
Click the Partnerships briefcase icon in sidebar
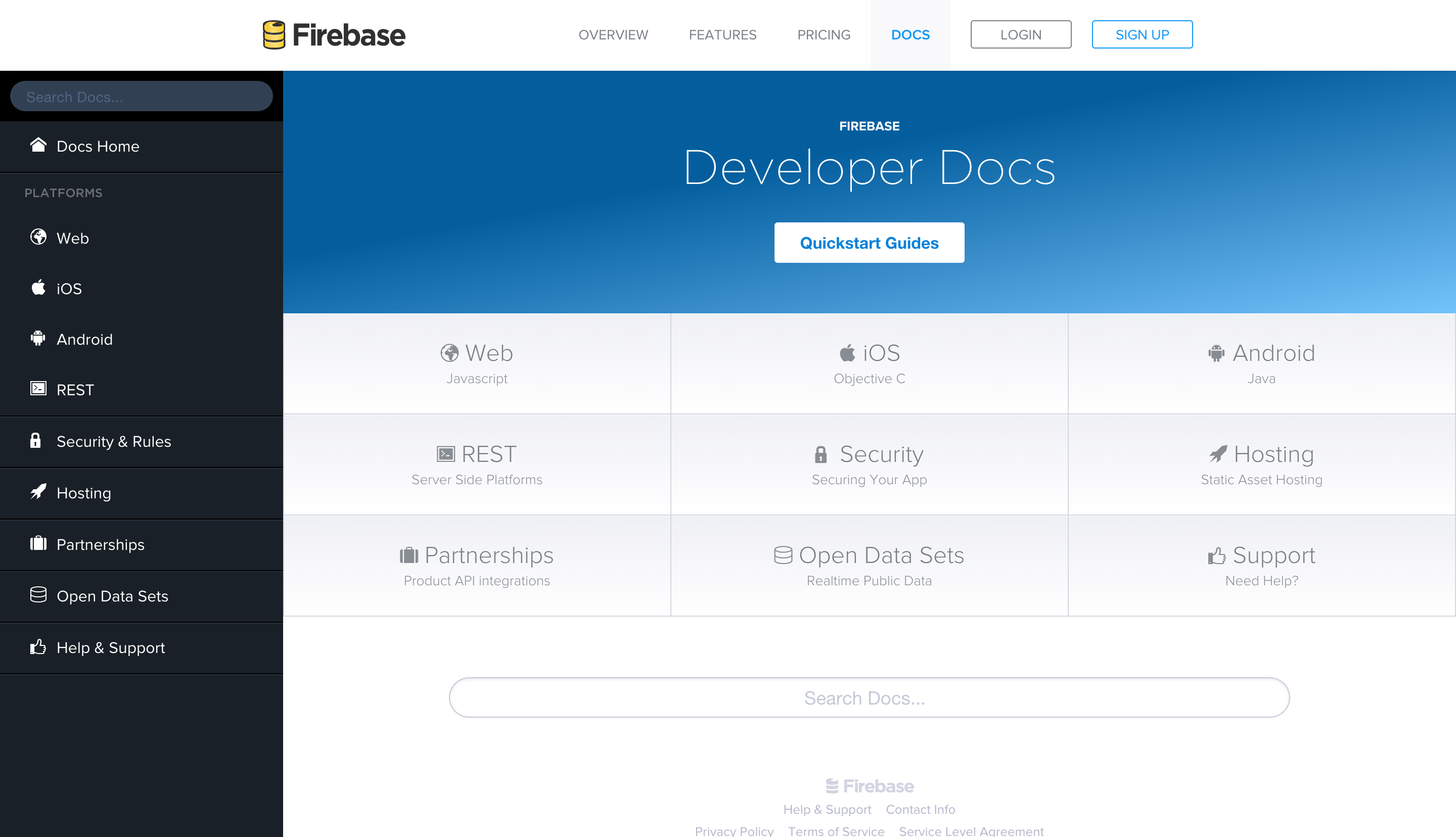click(38, 543)
